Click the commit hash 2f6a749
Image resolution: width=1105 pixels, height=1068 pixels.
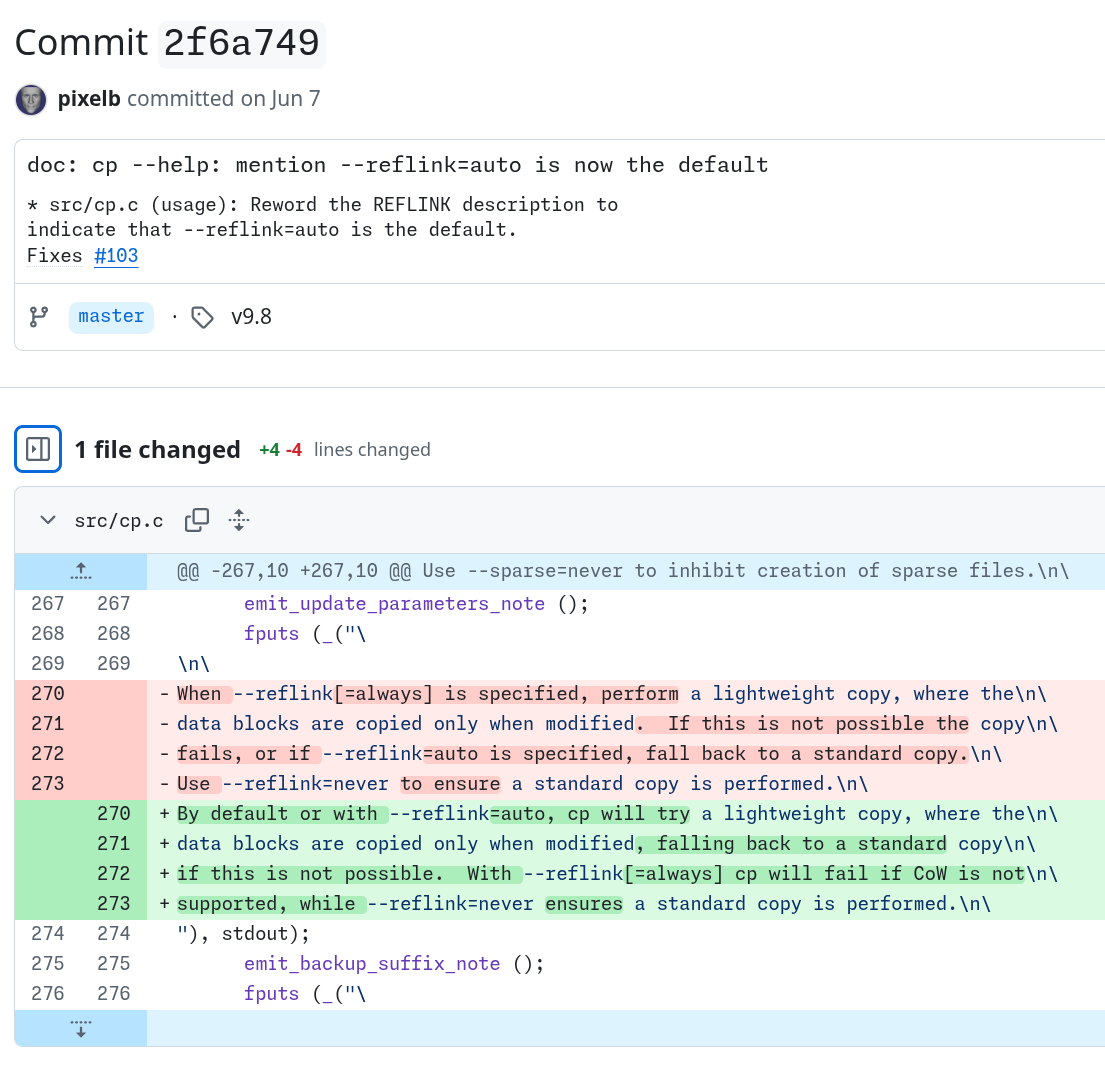241,43
